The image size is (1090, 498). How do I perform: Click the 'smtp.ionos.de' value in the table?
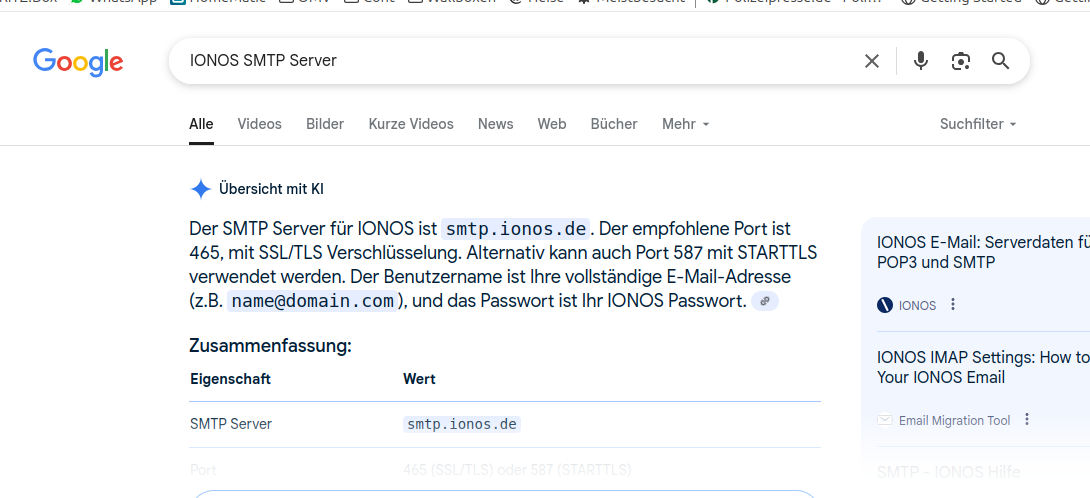[x=462, y=424]
